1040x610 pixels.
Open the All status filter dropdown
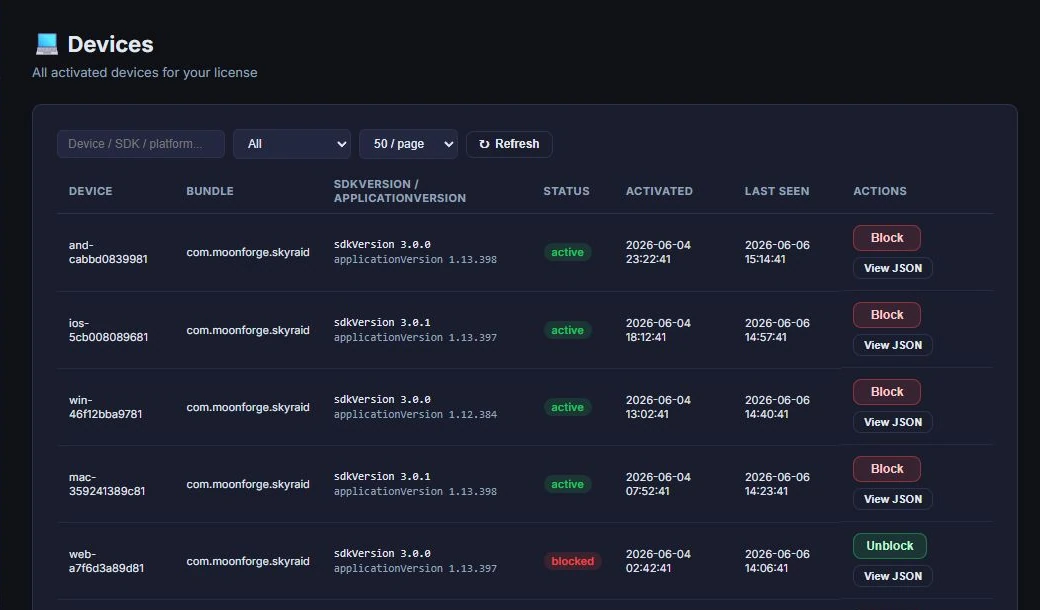pyautogui.click(x=292, y=144)
